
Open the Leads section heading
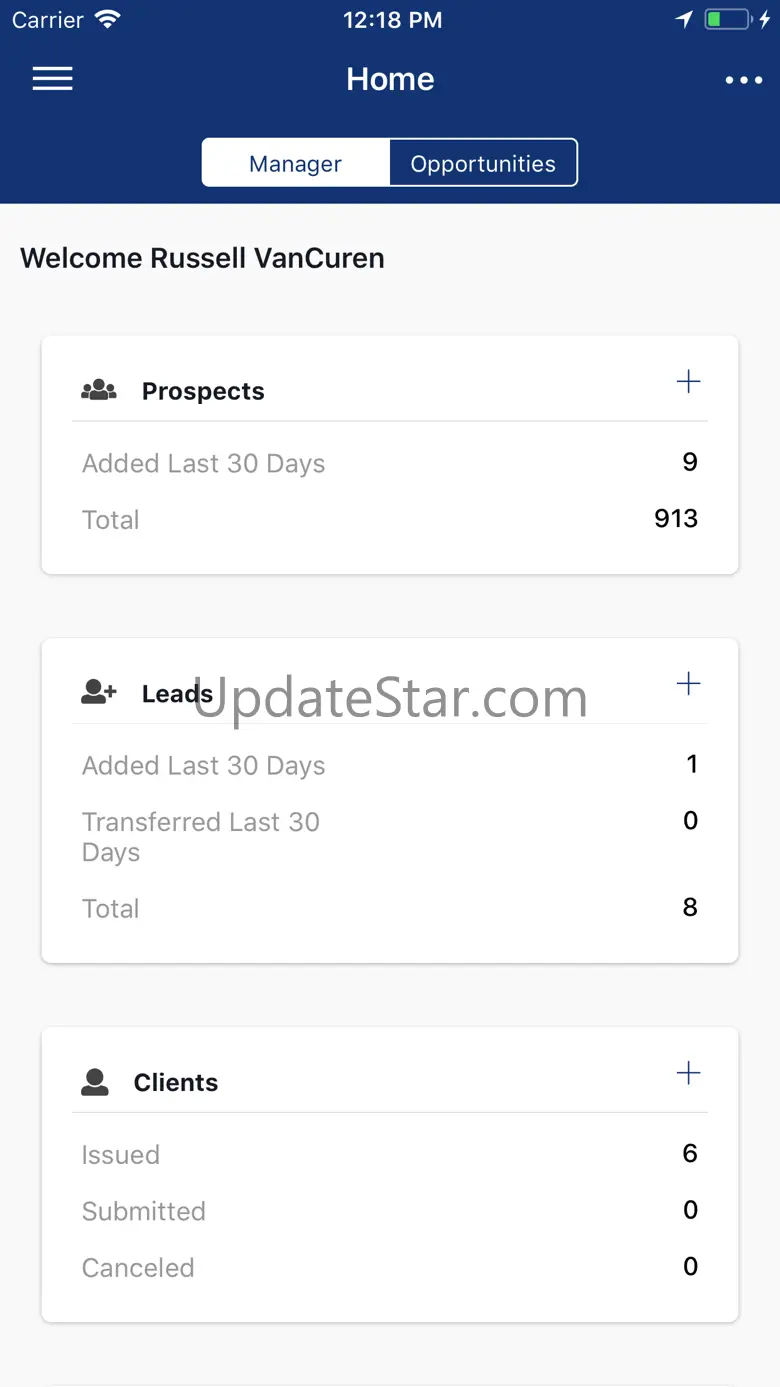pyautogui.click(x=177, y=693)
